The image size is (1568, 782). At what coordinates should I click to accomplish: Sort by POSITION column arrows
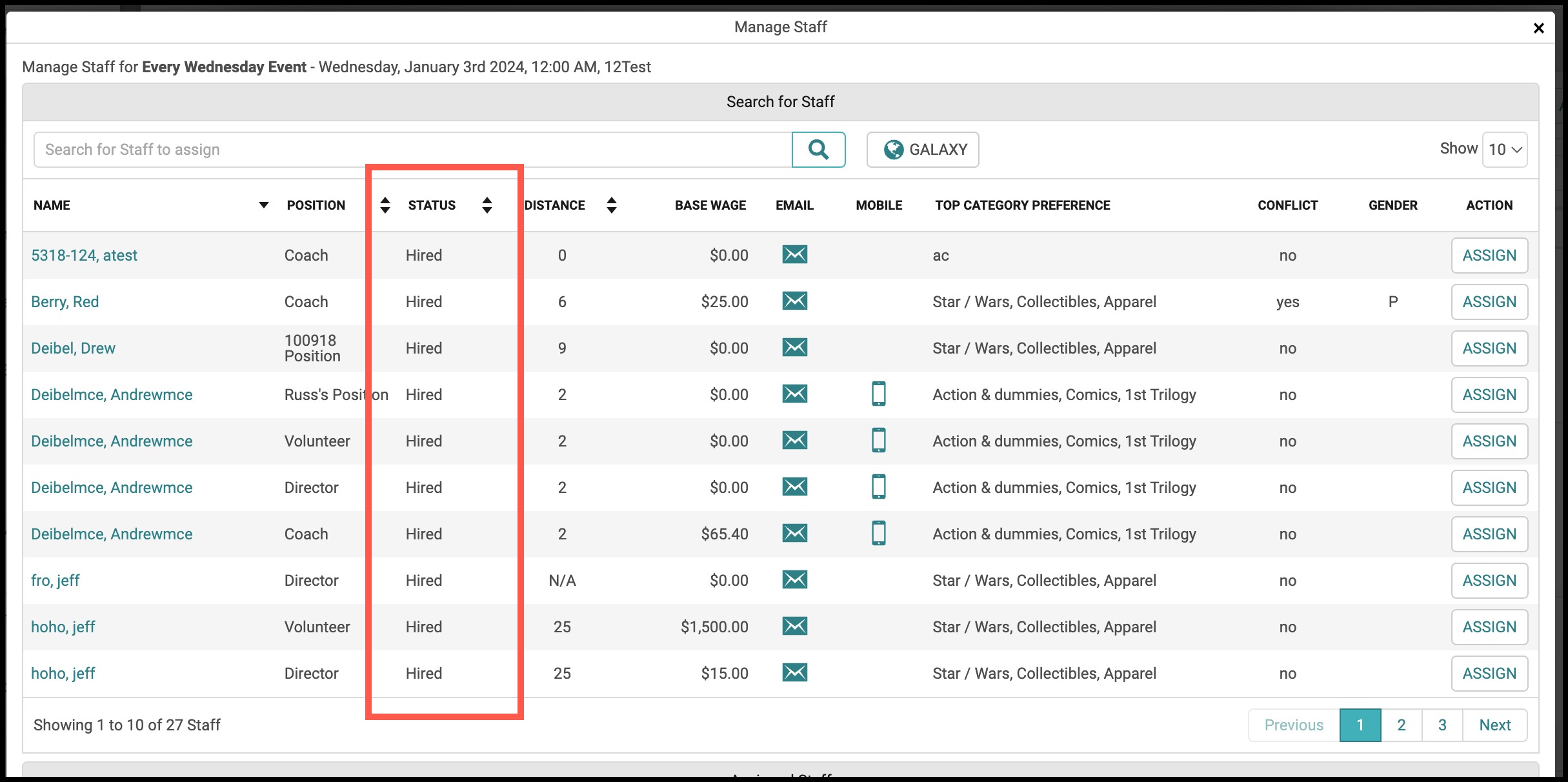[x=385, y=205]
